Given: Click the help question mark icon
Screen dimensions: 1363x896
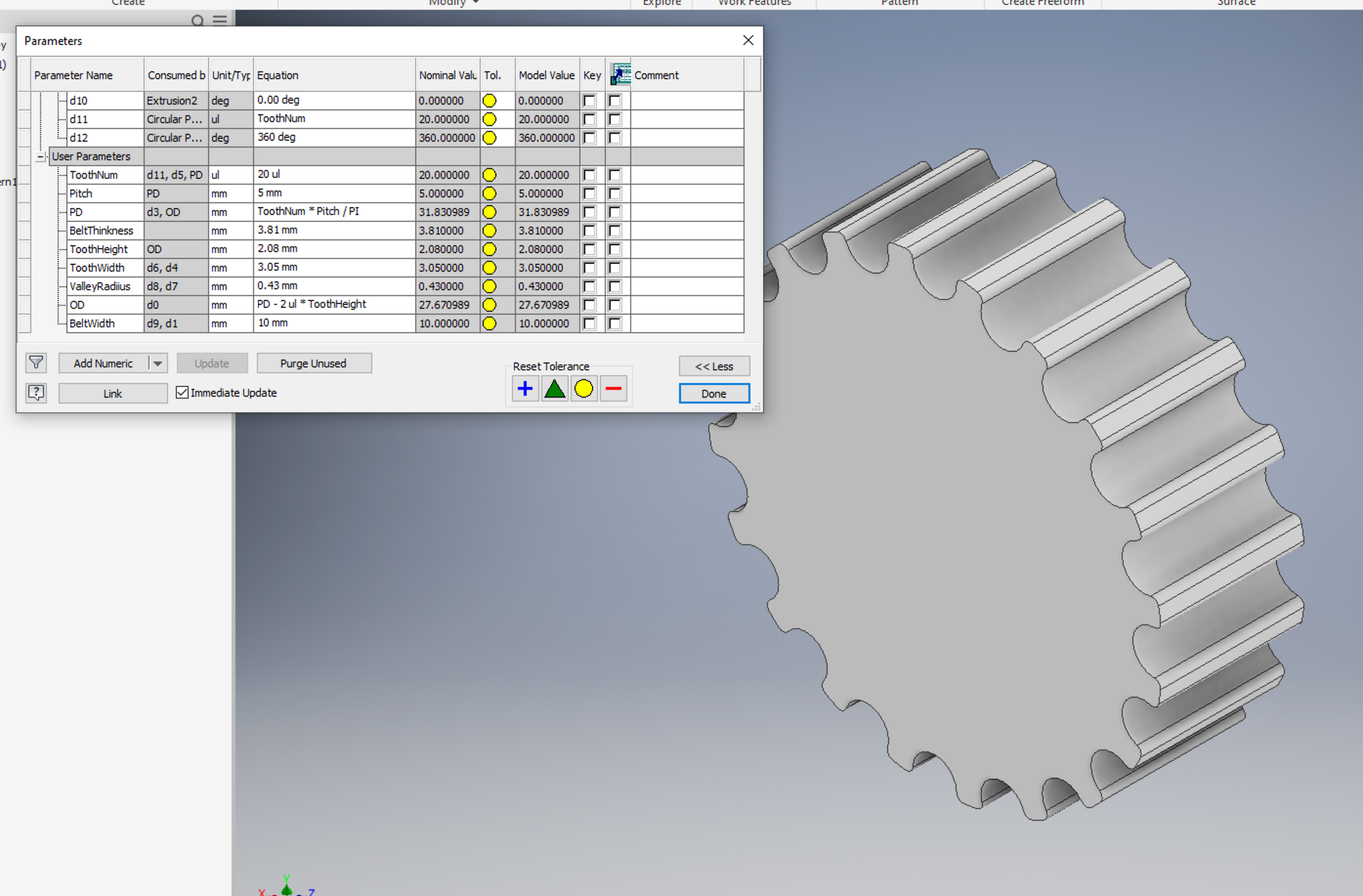Looking at the screenshot, I should click(36, 393).
